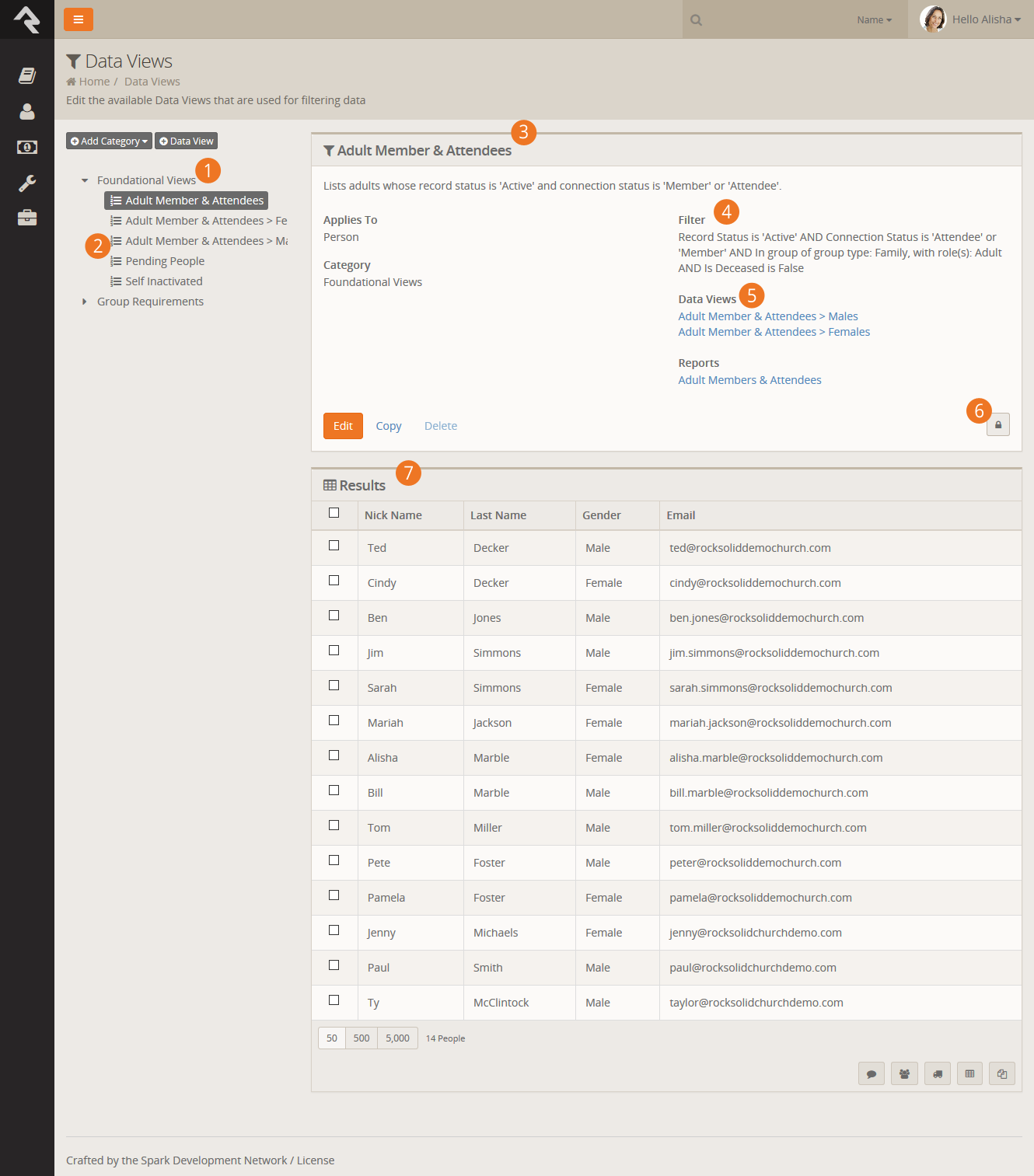Add a new Data View button
Viewport: 1034px width, 1176px height.
tap(187, 141)
